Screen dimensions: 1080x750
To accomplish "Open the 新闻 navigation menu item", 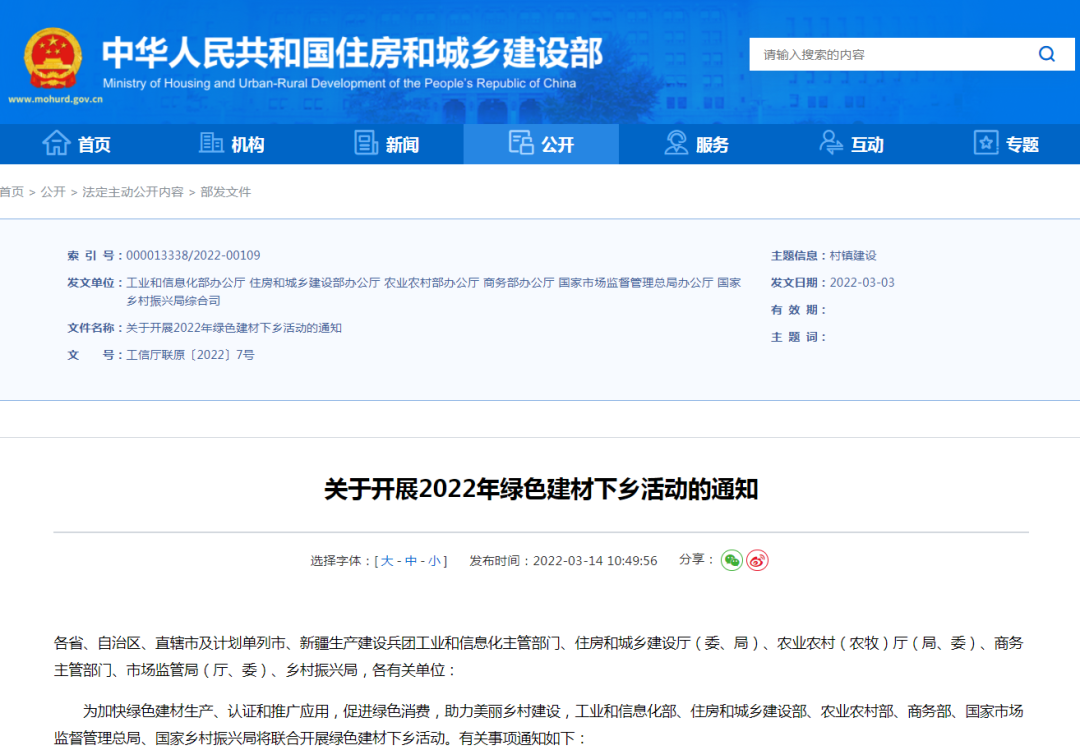I will tap(402, 145).
